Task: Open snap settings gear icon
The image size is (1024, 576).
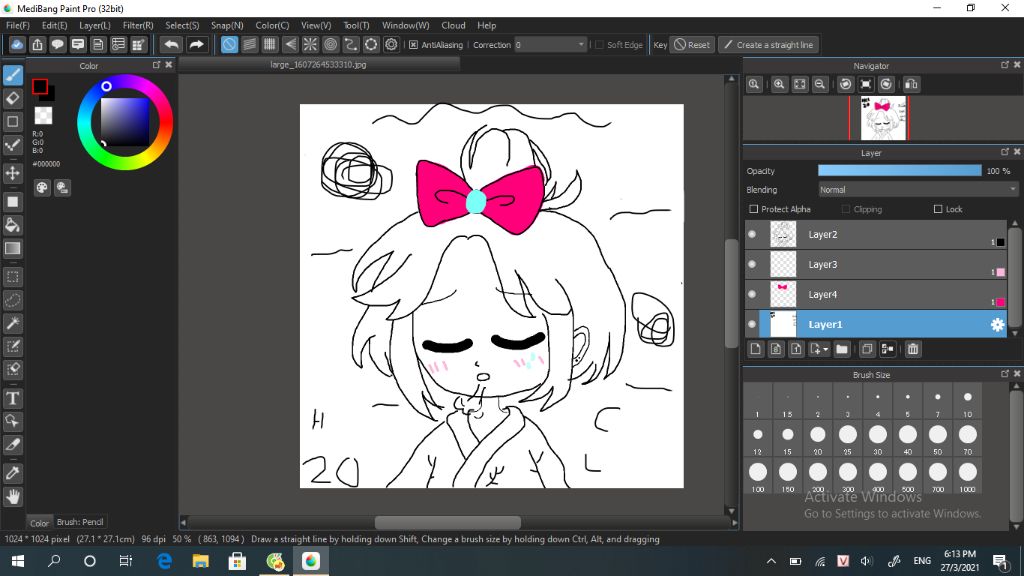Action: point(391,44)
